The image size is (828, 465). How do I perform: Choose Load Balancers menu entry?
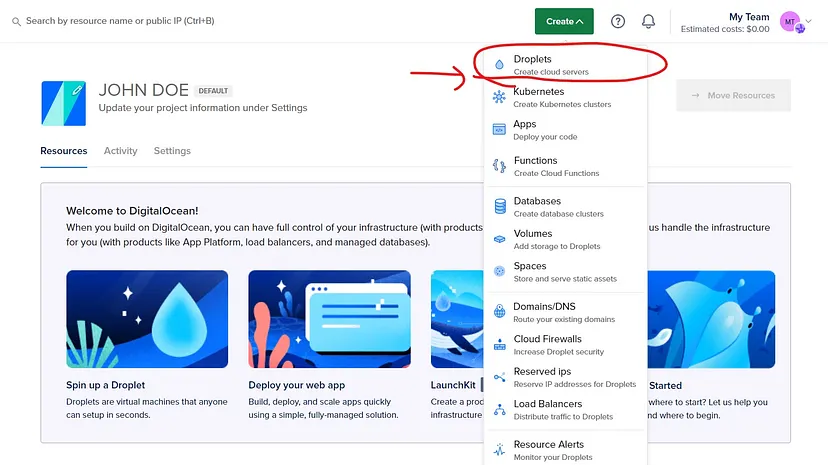tap(565, 410)
